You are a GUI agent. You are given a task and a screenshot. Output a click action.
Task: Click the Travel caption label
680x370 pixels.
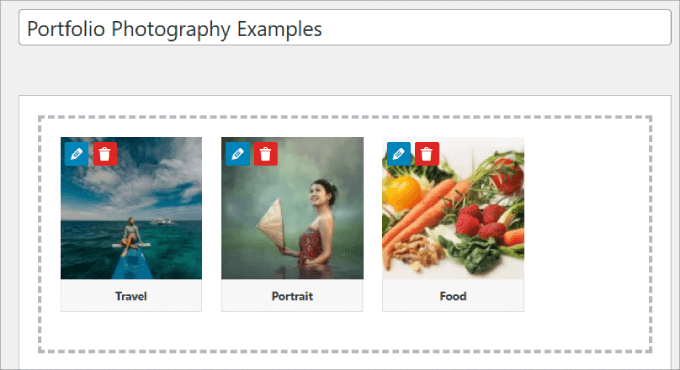pyautogui.click(x=131, y=296)
